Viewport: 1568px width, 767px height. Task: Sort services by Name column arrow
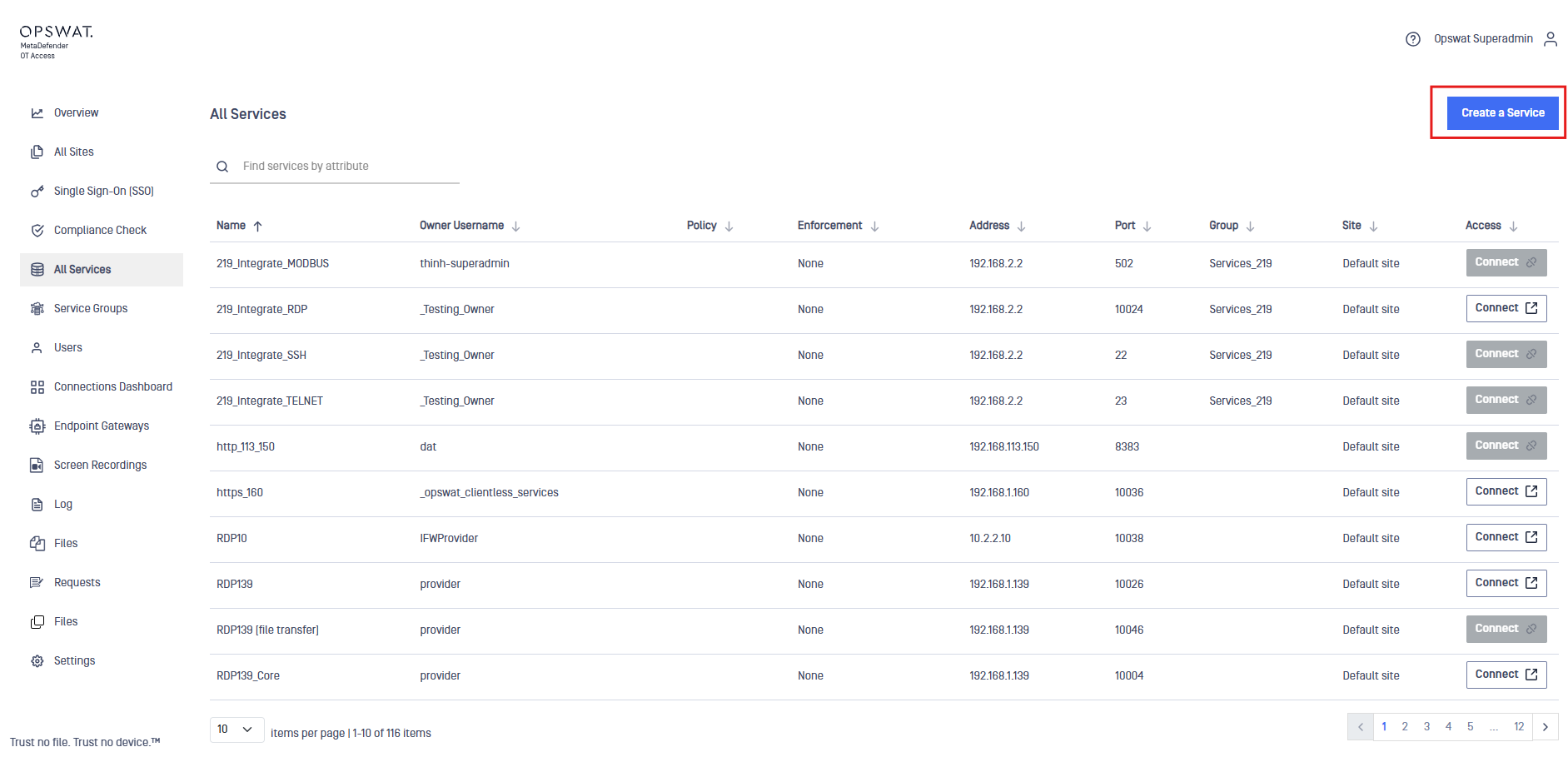(258, 227)
